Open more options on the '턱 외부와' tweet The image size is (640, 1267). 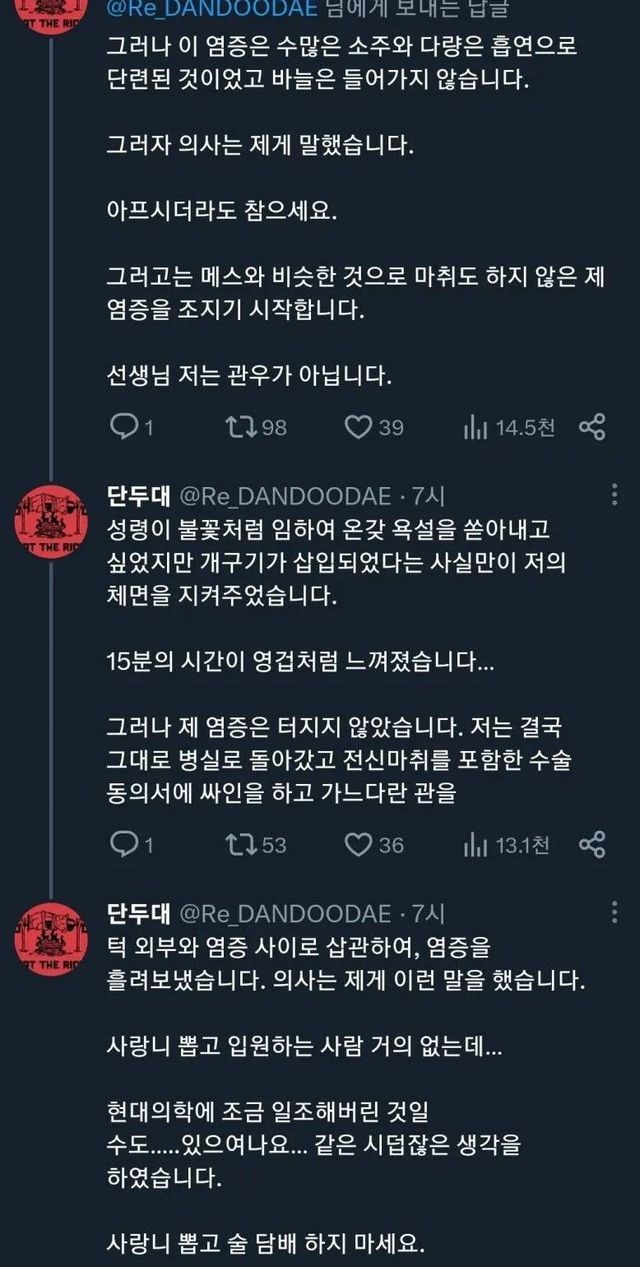[x=614, y=912]
